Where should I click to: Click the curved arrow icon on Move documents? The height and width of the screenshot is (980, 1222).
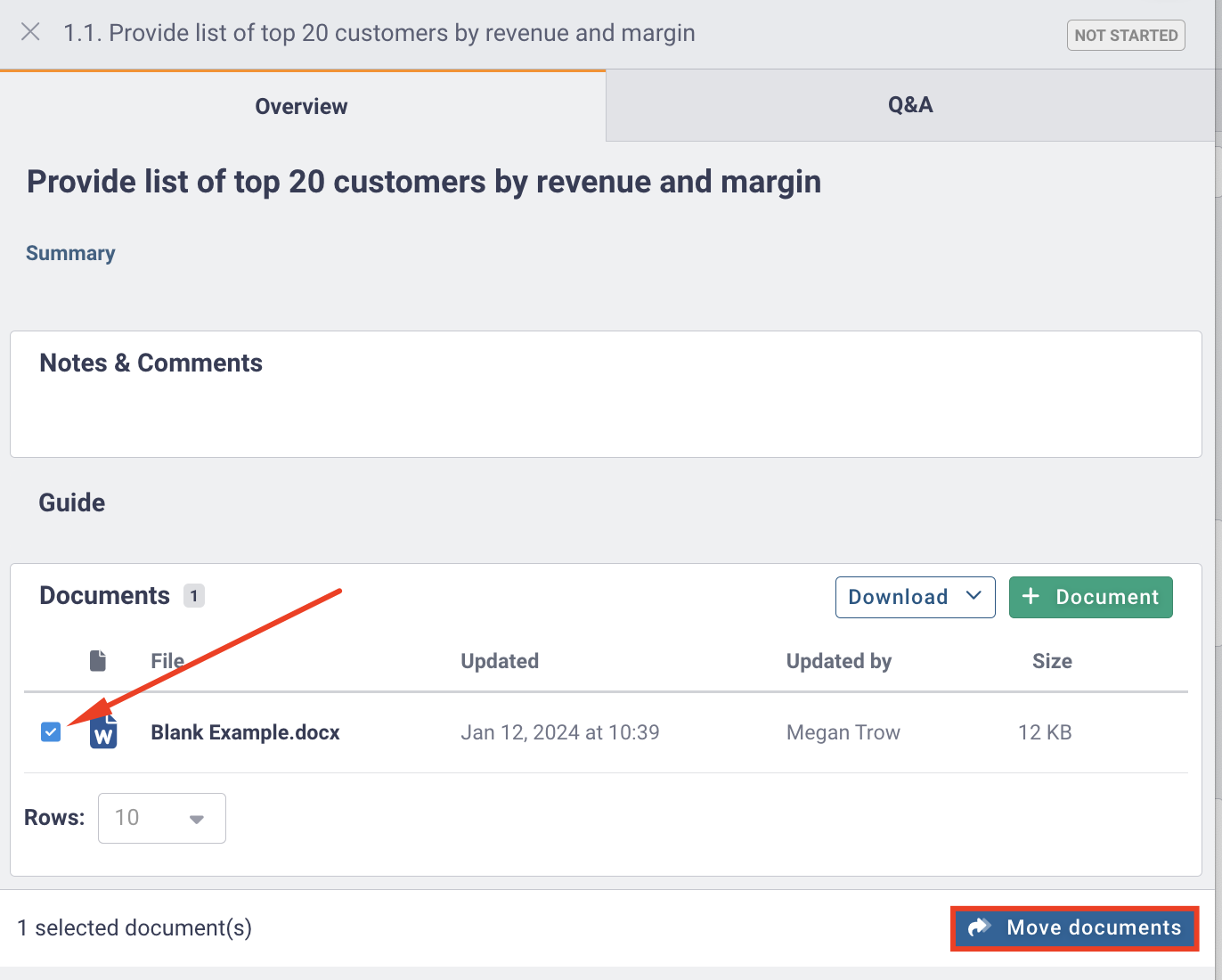(980, 927)
